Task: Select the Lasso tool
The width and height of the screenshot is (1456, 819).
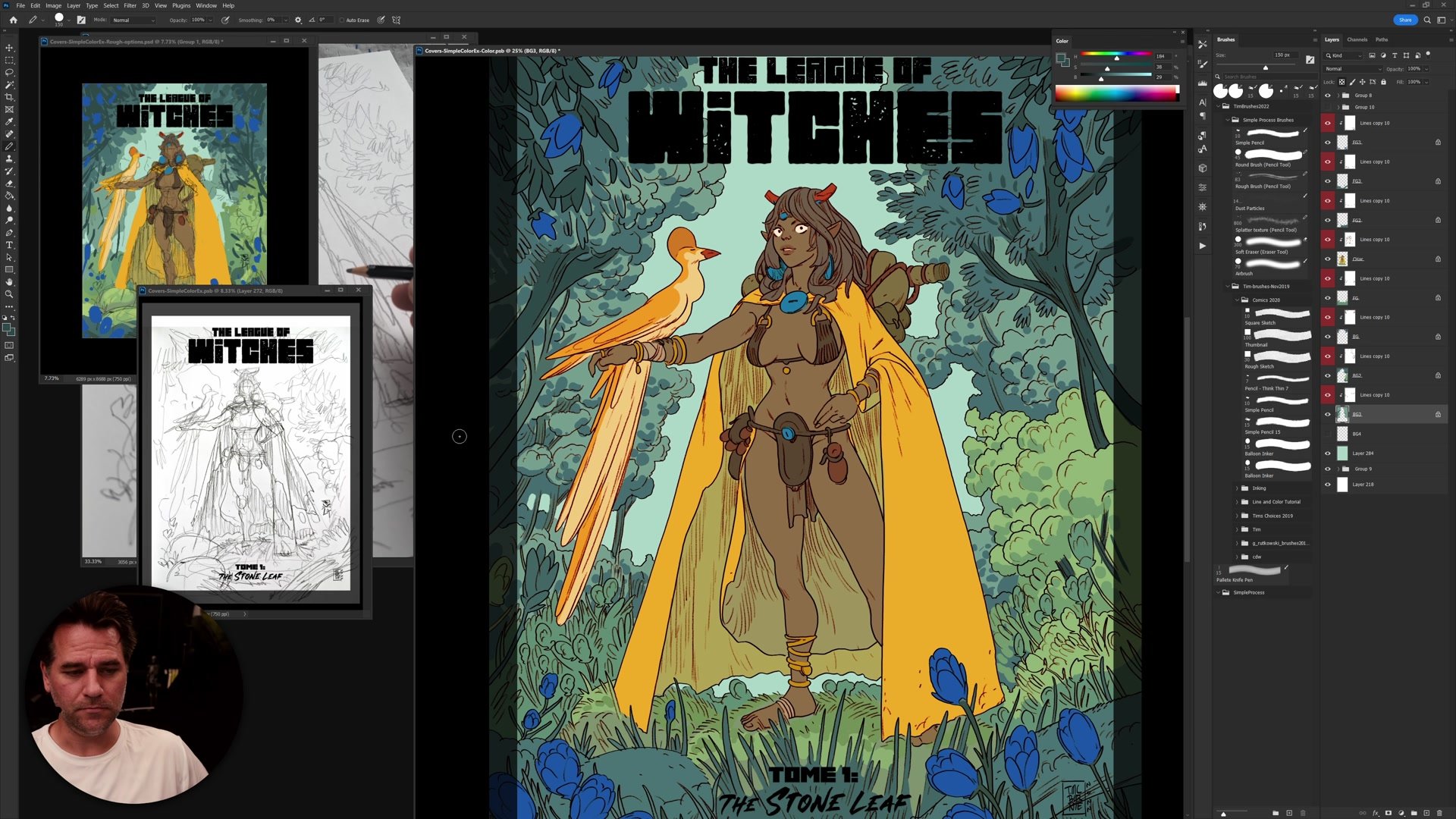Action: click(x=9, y=72)
